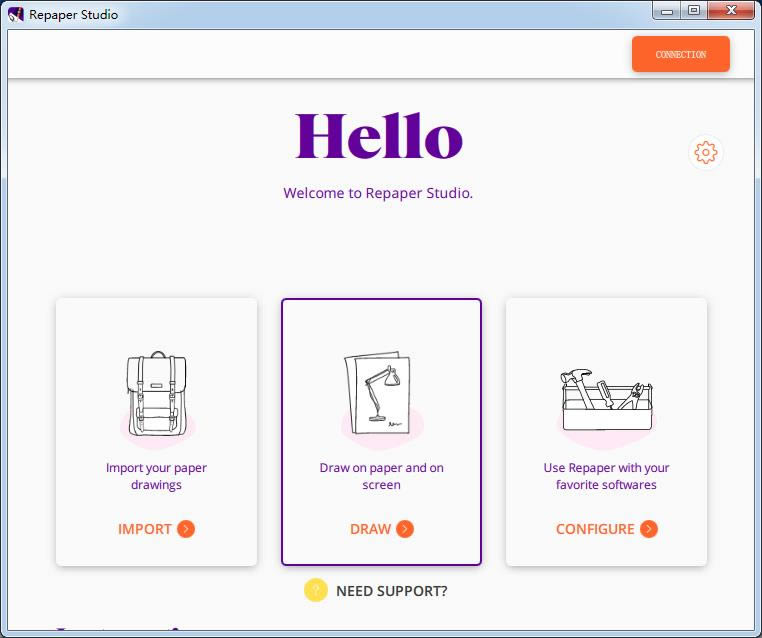Image resolution: width=762 pixels, height=638 pixels.
Task: Click the CONFIGURE link text
Action: 595,529
